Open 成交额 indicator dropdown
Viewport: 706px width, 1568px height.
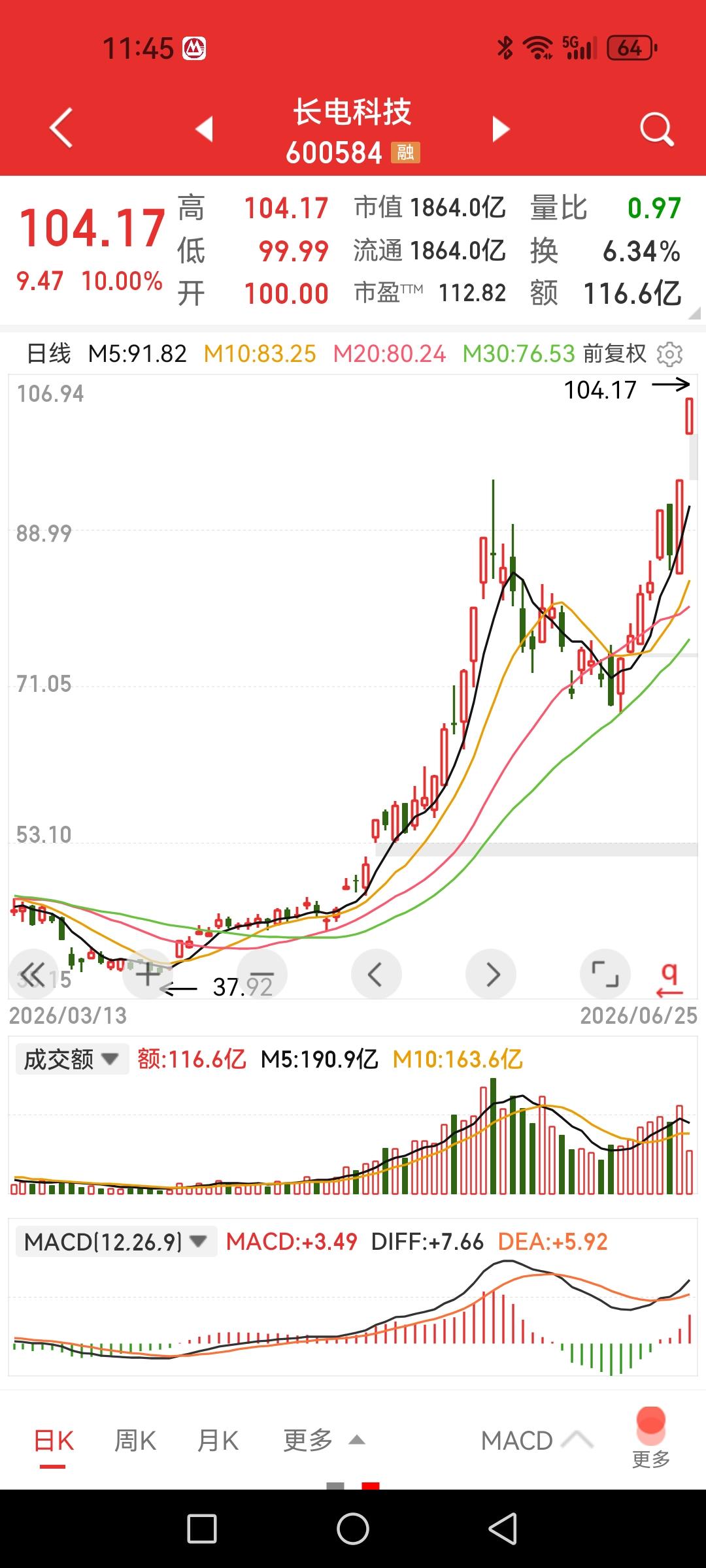click(x=72, y=1059)
